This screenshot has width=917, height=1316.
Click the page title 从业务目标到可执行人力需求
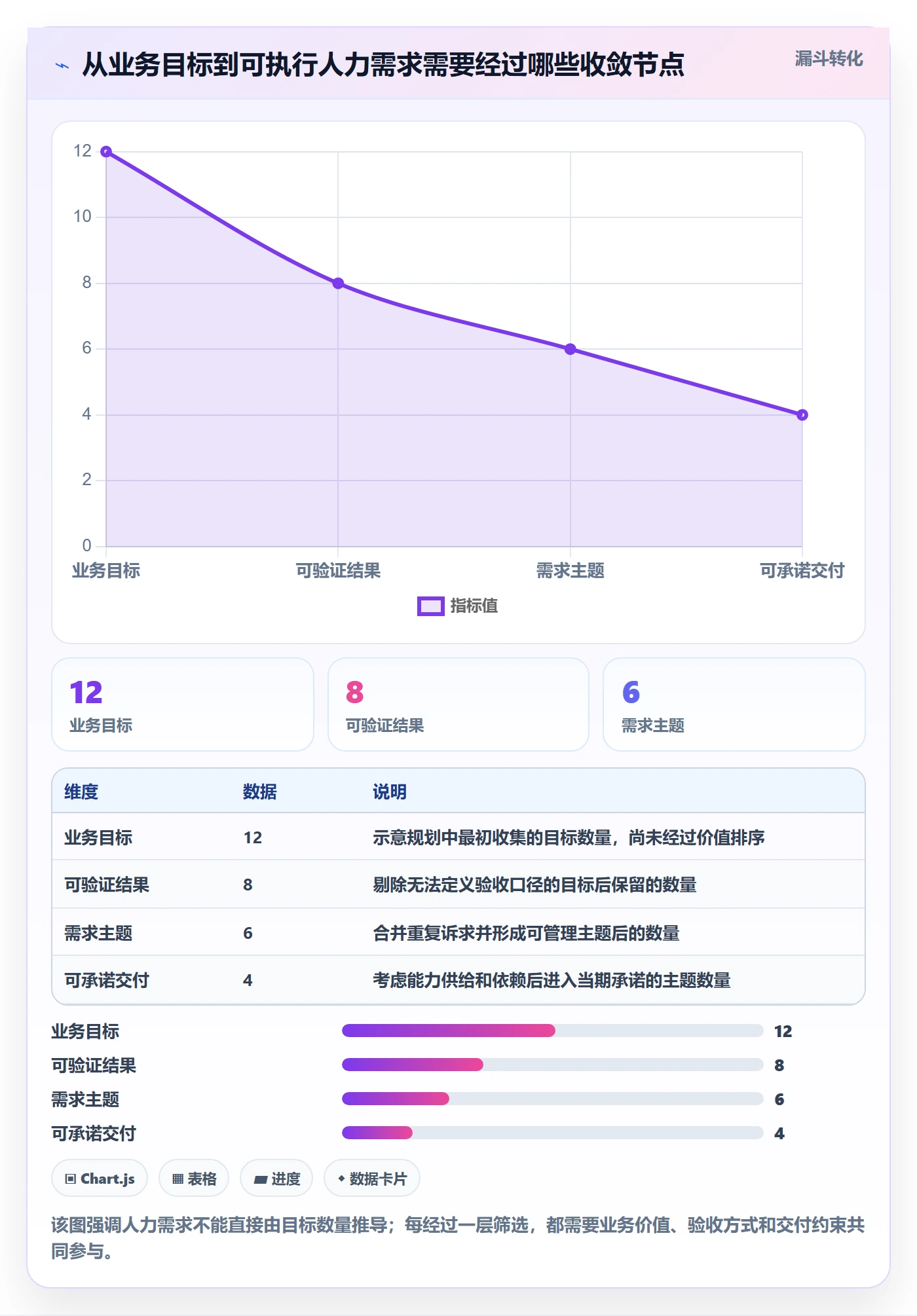coord(383,65)
